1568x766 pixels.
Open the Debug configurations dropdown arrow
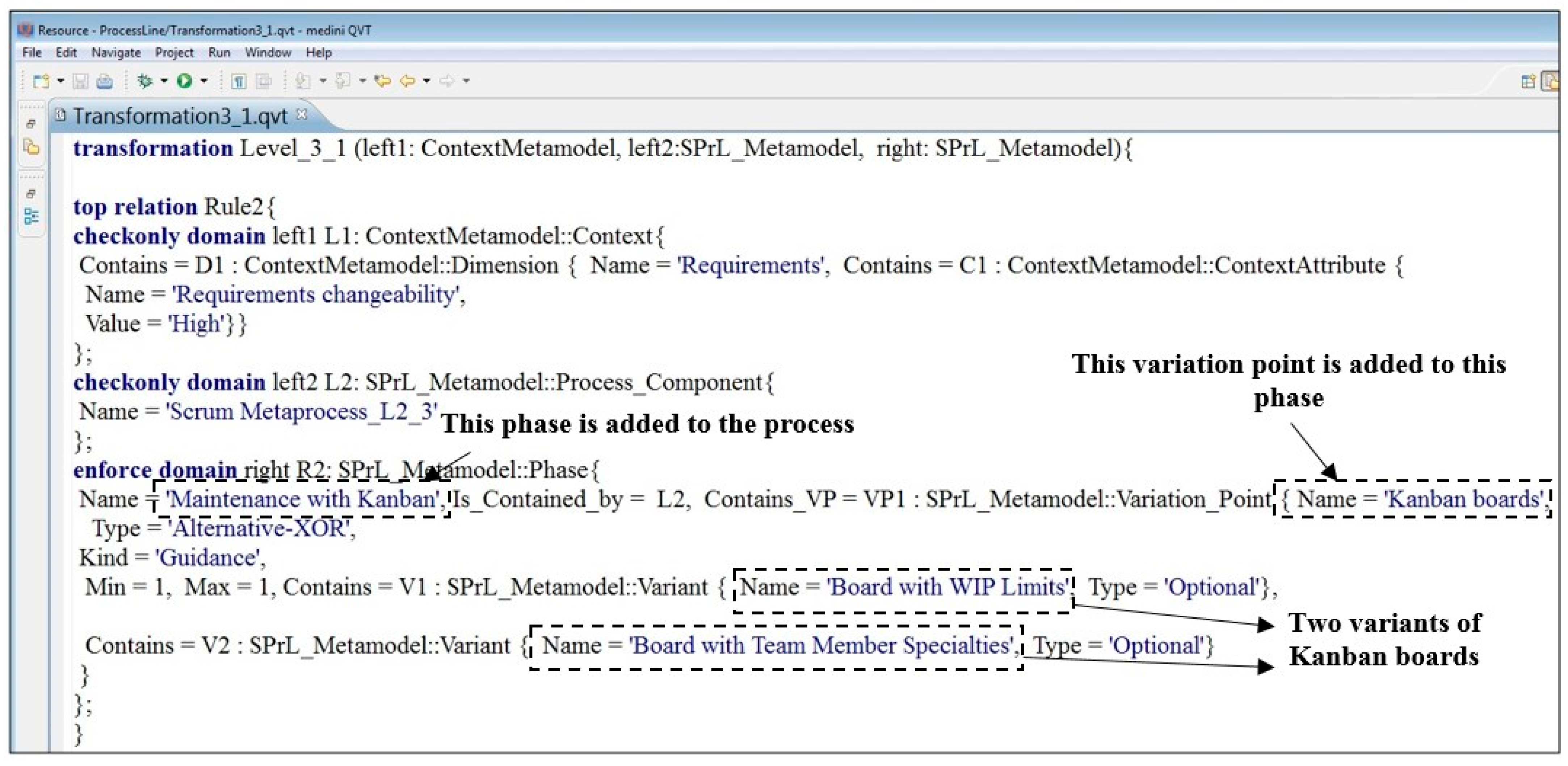click(164, 81)
